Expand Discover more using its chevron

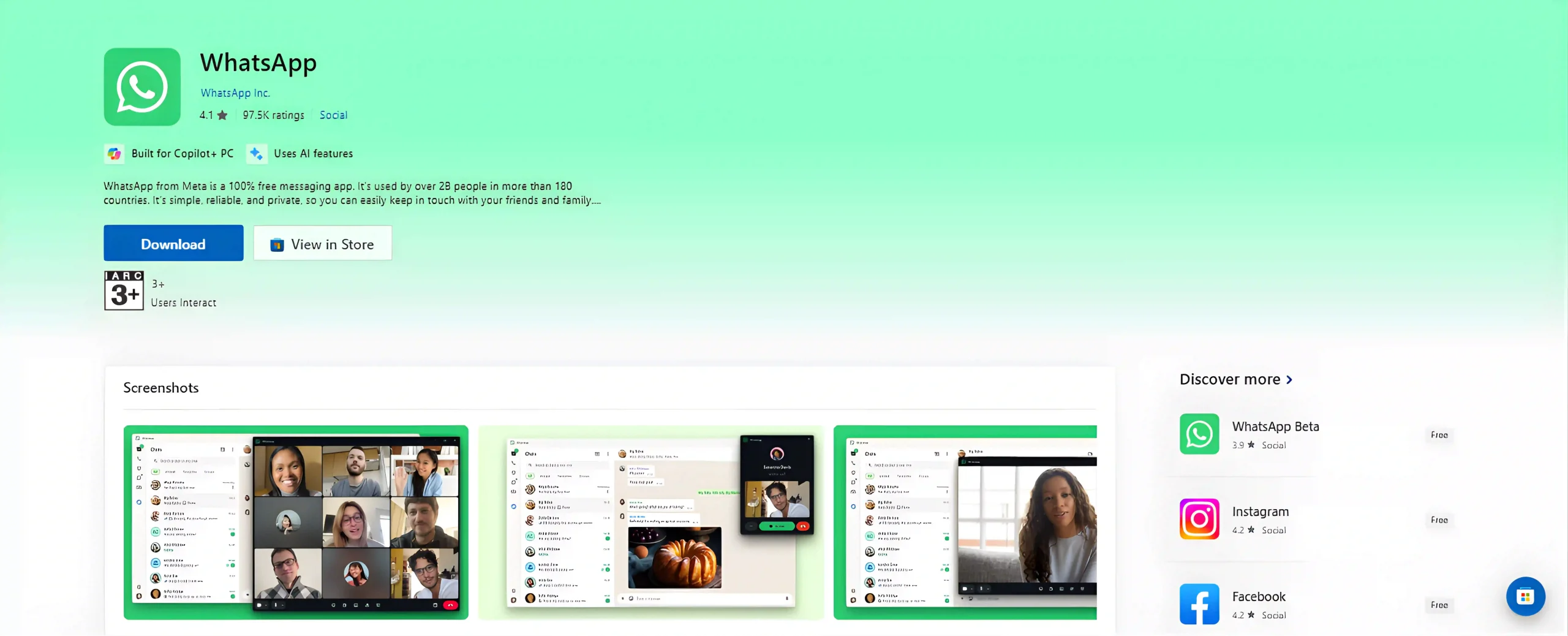[1290, 380]
